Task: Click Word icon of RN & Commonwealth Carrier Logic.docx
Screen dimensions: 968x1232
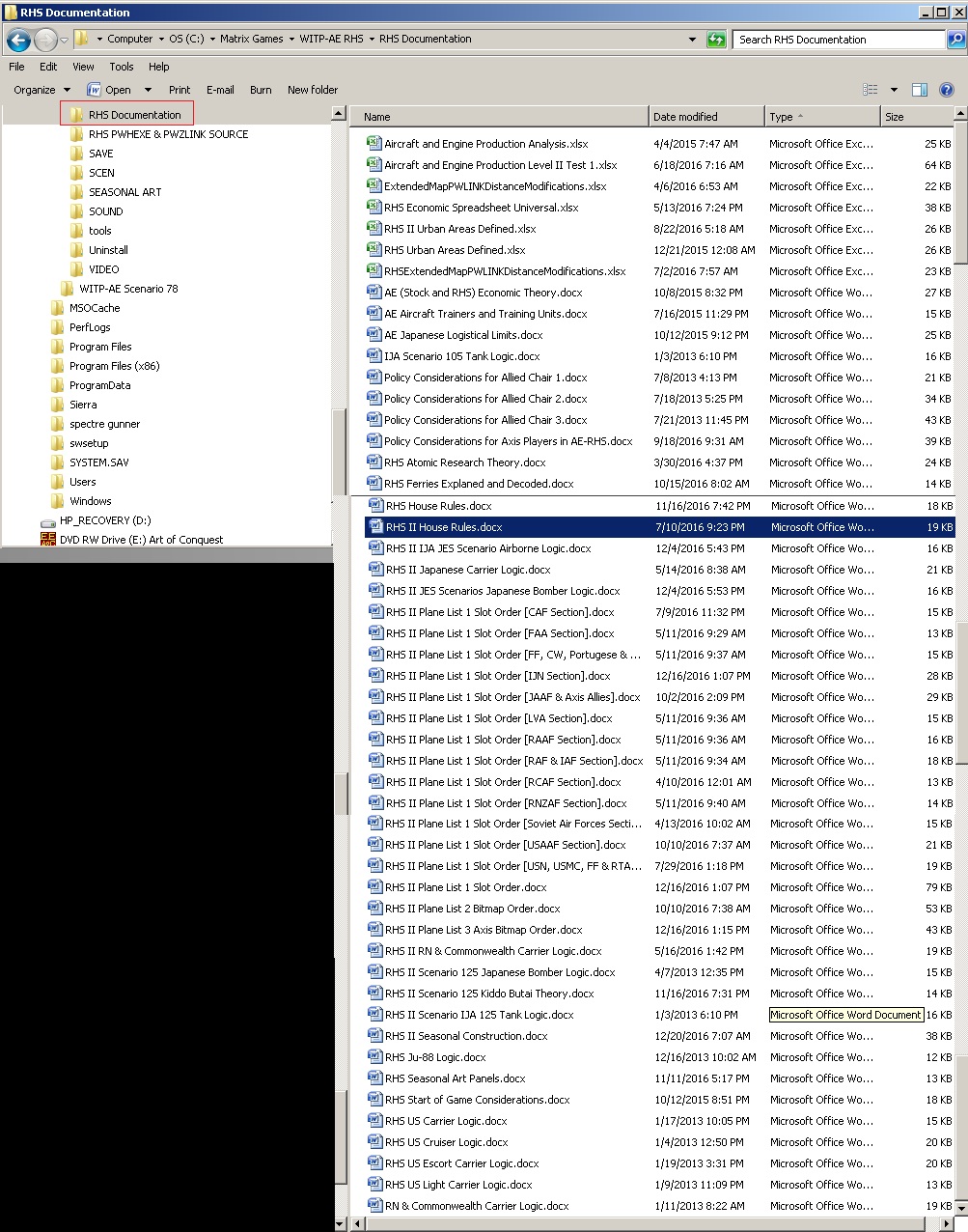Action: [374, 1205]
